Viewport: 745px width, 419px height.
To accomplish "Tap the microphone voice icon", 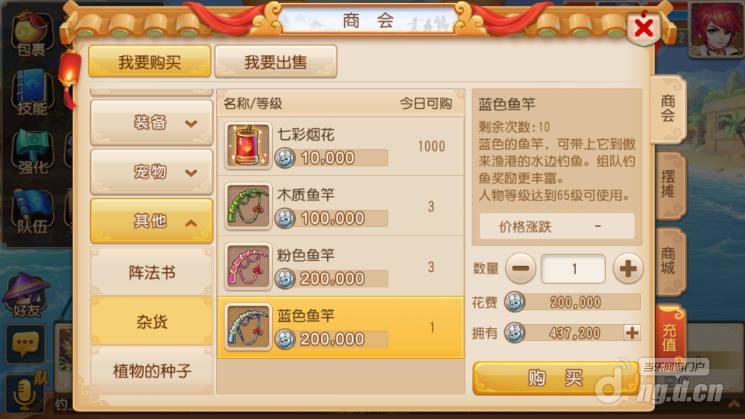I will (x=25, y=393).
